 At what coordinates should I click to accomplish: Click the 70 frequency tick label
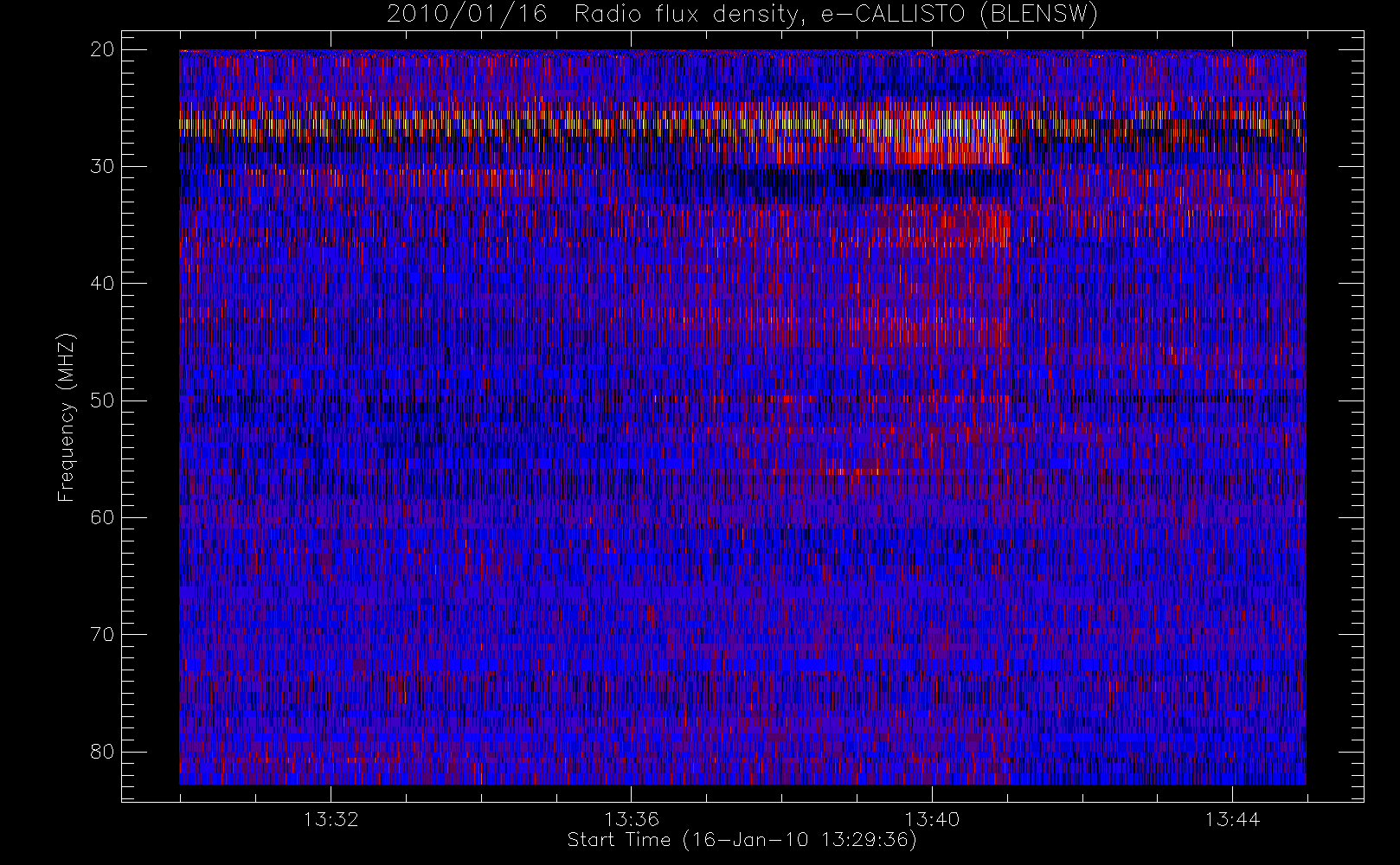tap(102, 634)
